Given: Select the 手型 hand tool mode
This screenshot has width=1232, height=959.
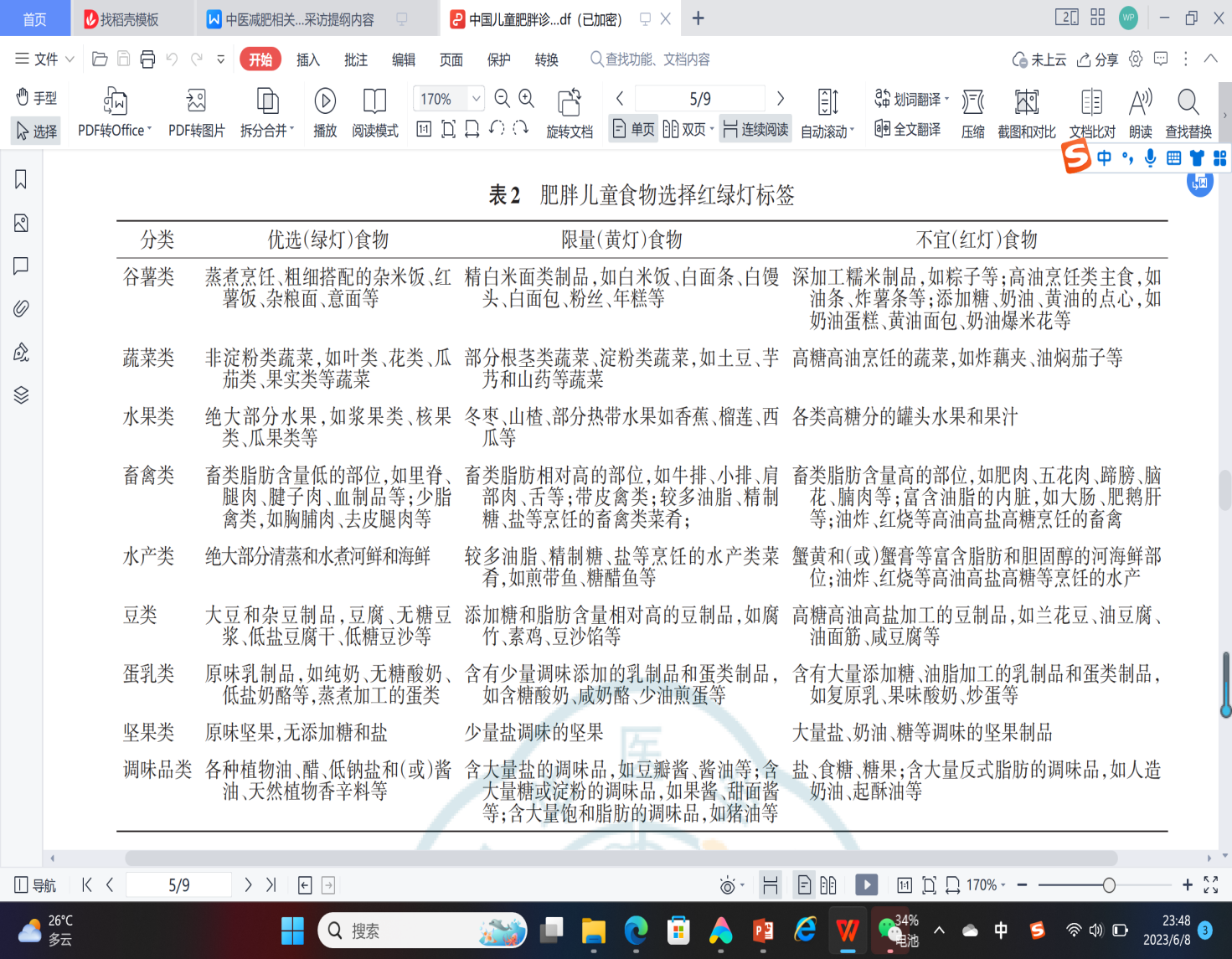Looking at the screenshot, I should [x=37, y=98].
